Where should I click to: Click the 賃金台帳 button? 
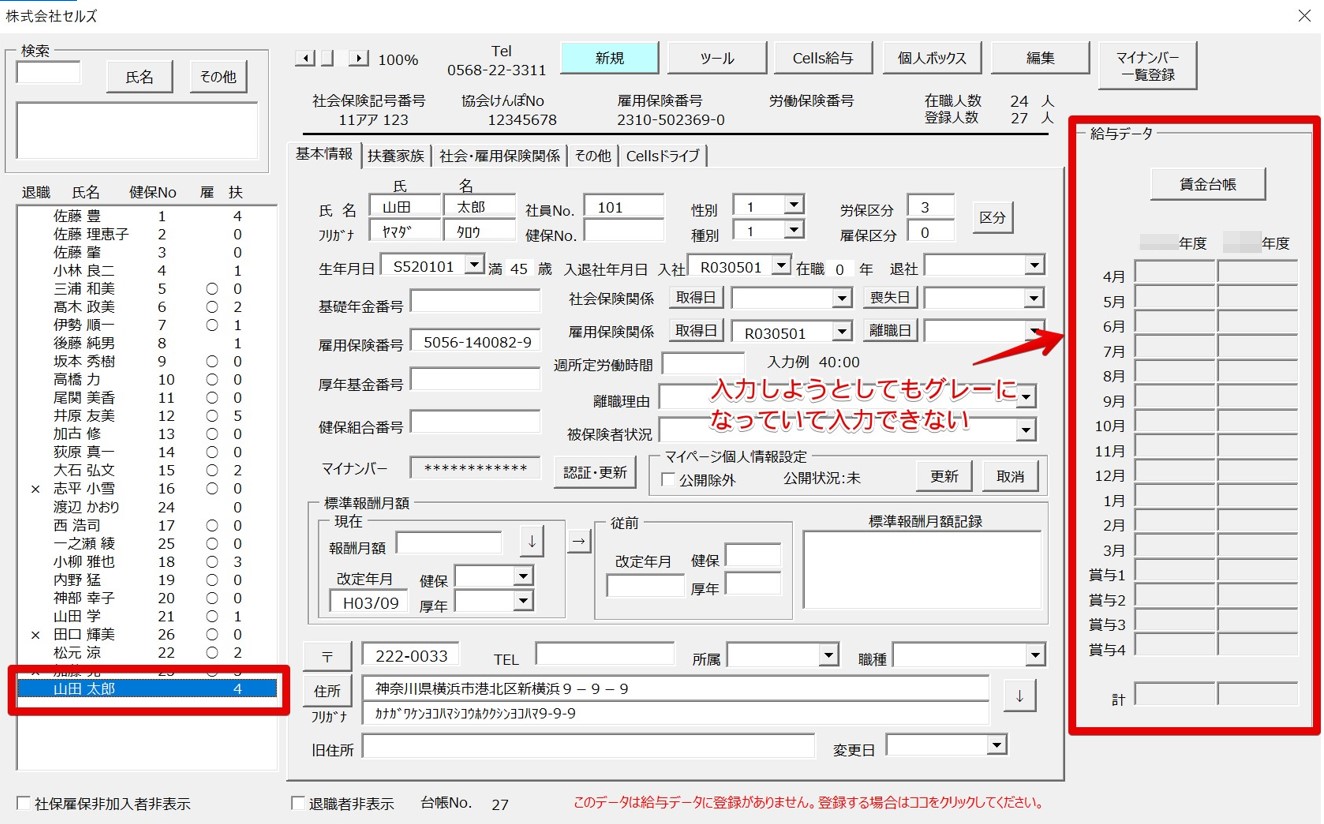tap(1208, 183)
